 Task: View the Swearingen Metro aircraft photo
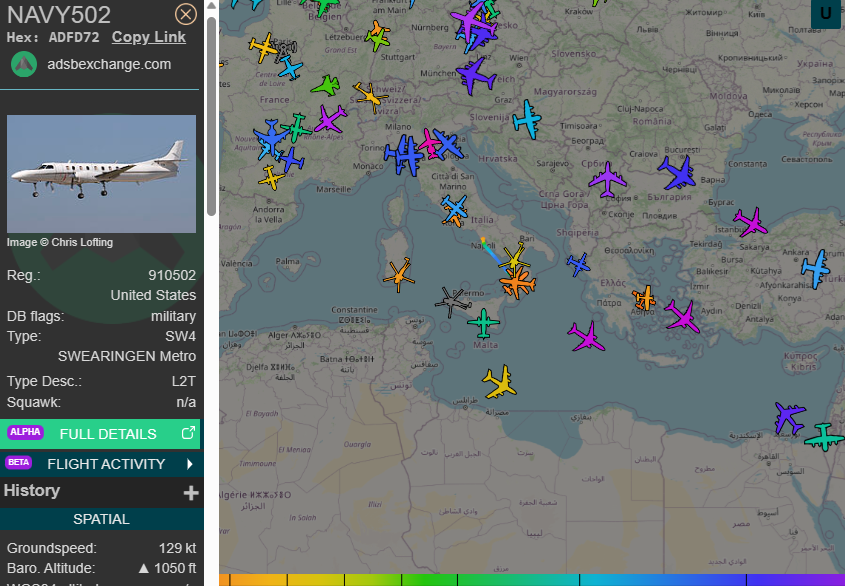101,174
